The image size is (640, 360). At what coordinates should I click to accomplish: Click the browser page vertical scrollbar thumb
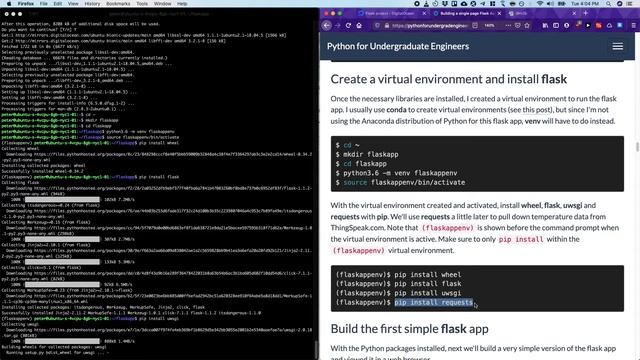point(637,146)
